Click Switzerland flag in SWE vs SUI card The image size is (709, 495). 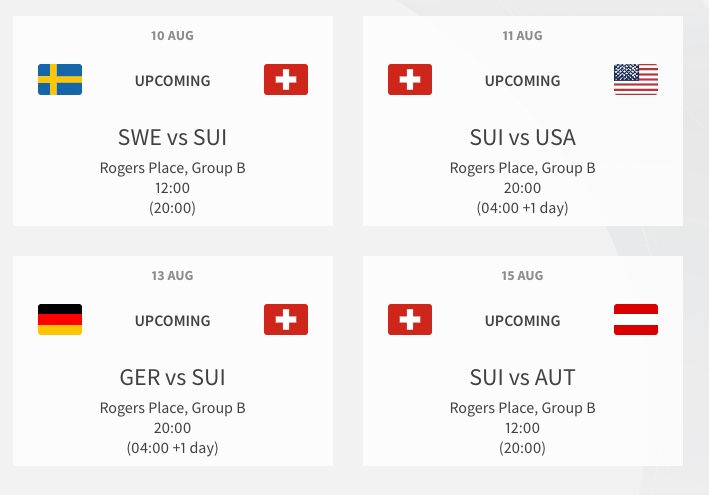[x=286, y=80]
